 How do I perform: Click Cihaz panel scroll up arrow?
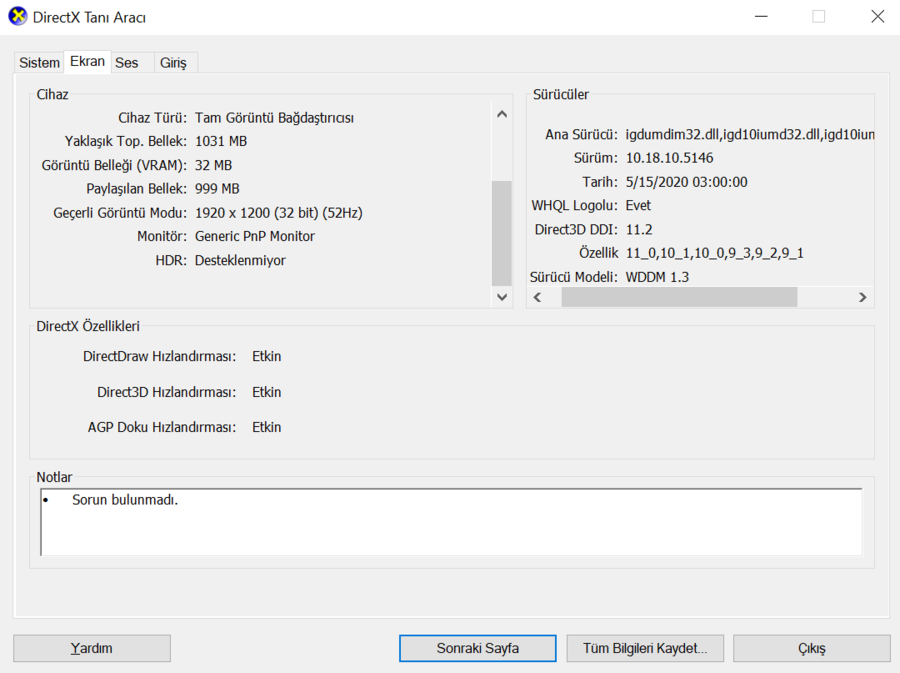point(502,114)
